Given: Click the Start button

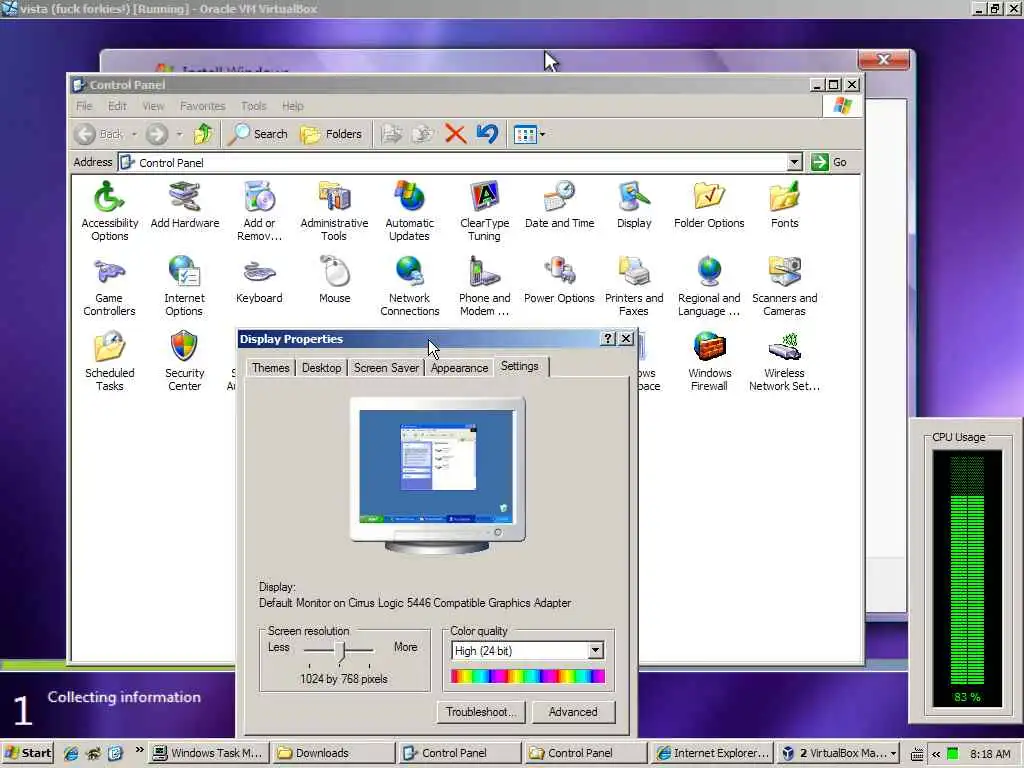Looking at the screenshot, I should point(27,753).
